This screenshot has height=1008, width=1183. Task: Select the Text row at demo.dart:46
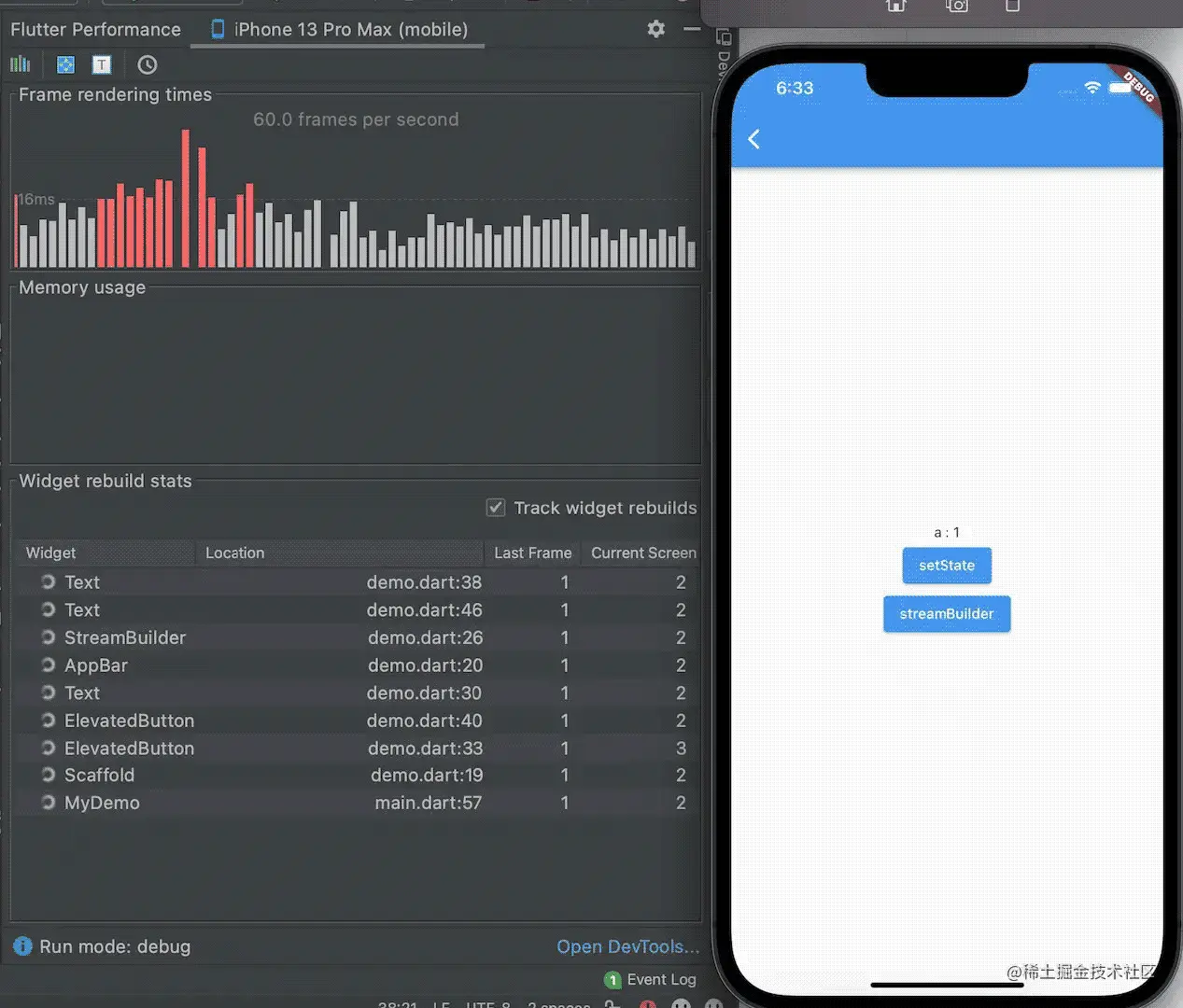coord(358,609)
